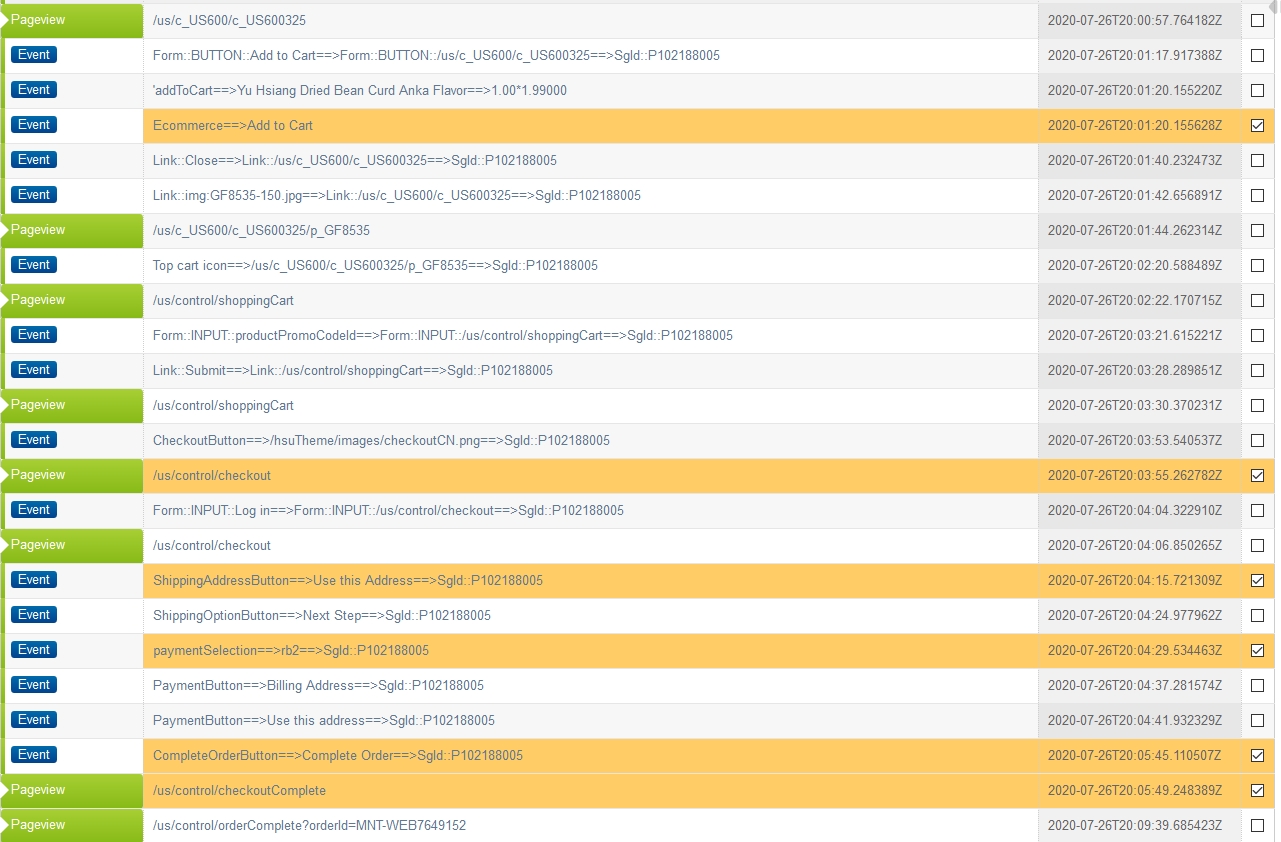Tick checkbox for shoppingCart pageview at 20:03:30

(1257, 406)
